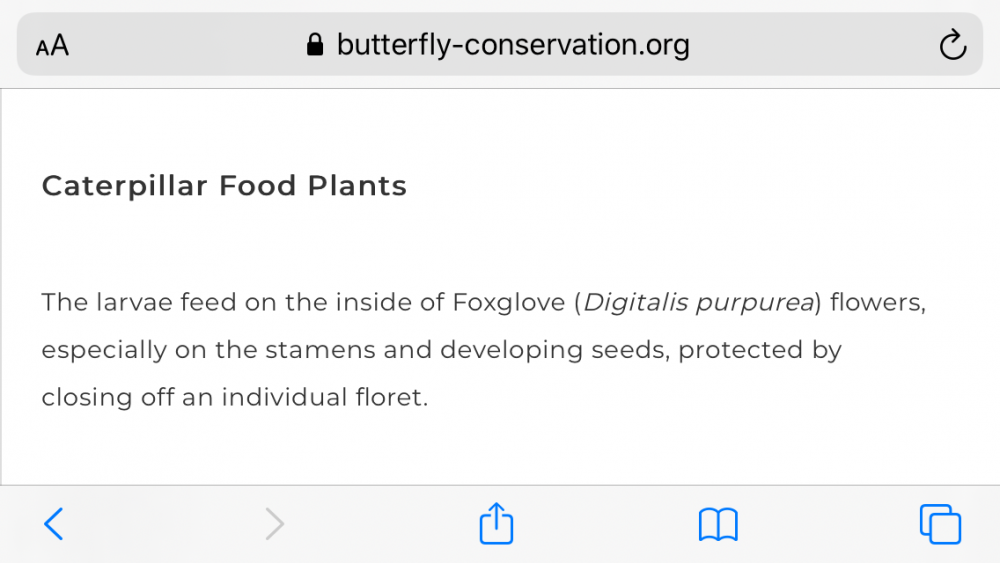Open Bookmarks with the book icon

(718, 525)
